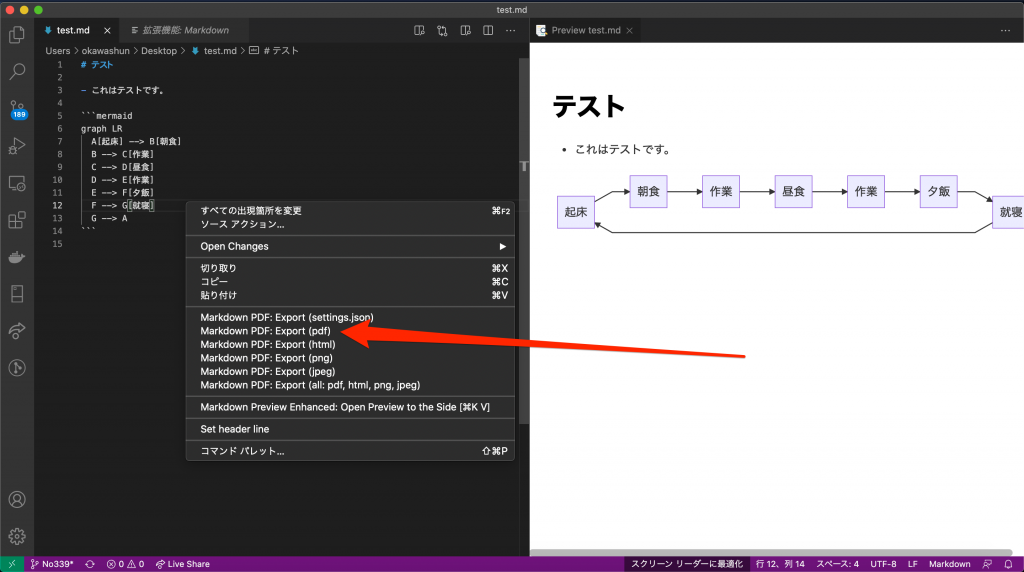This screenshot has width=1024, height=572.
Task: Open the Live Share view in activity bar
Action: click(17, 331)
